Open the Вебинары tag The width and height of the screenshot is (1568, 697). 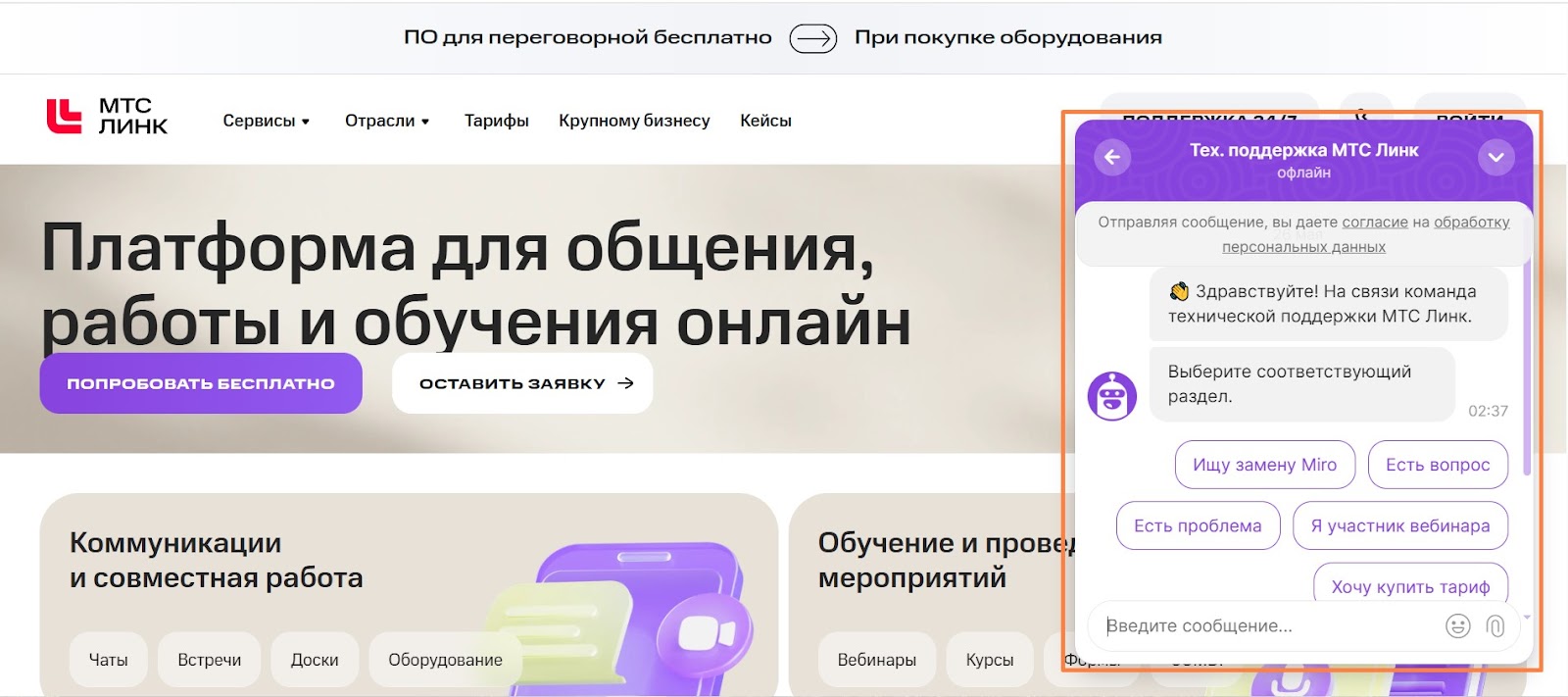tap(877, 660)
